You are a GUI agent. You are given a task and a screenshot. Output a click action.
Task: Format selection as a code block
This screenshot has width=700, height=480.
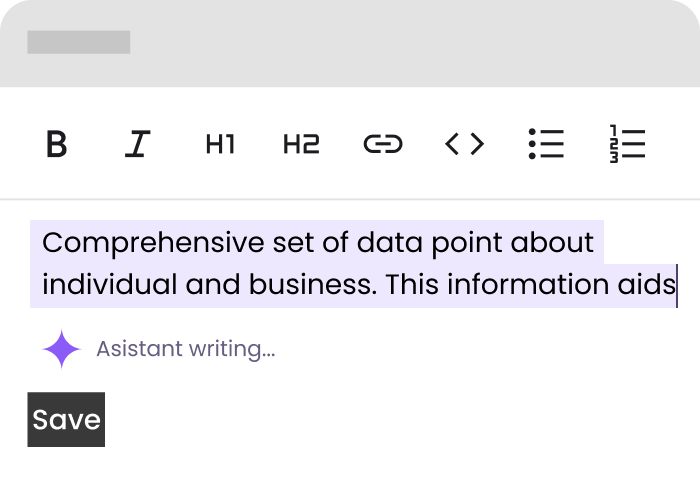(464, 144)
